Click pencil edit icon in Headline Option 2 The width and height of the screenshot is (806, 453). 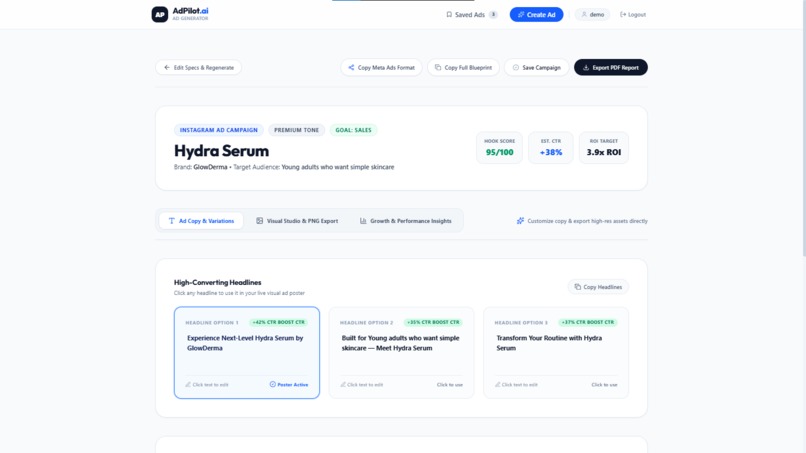coord(343,384)
